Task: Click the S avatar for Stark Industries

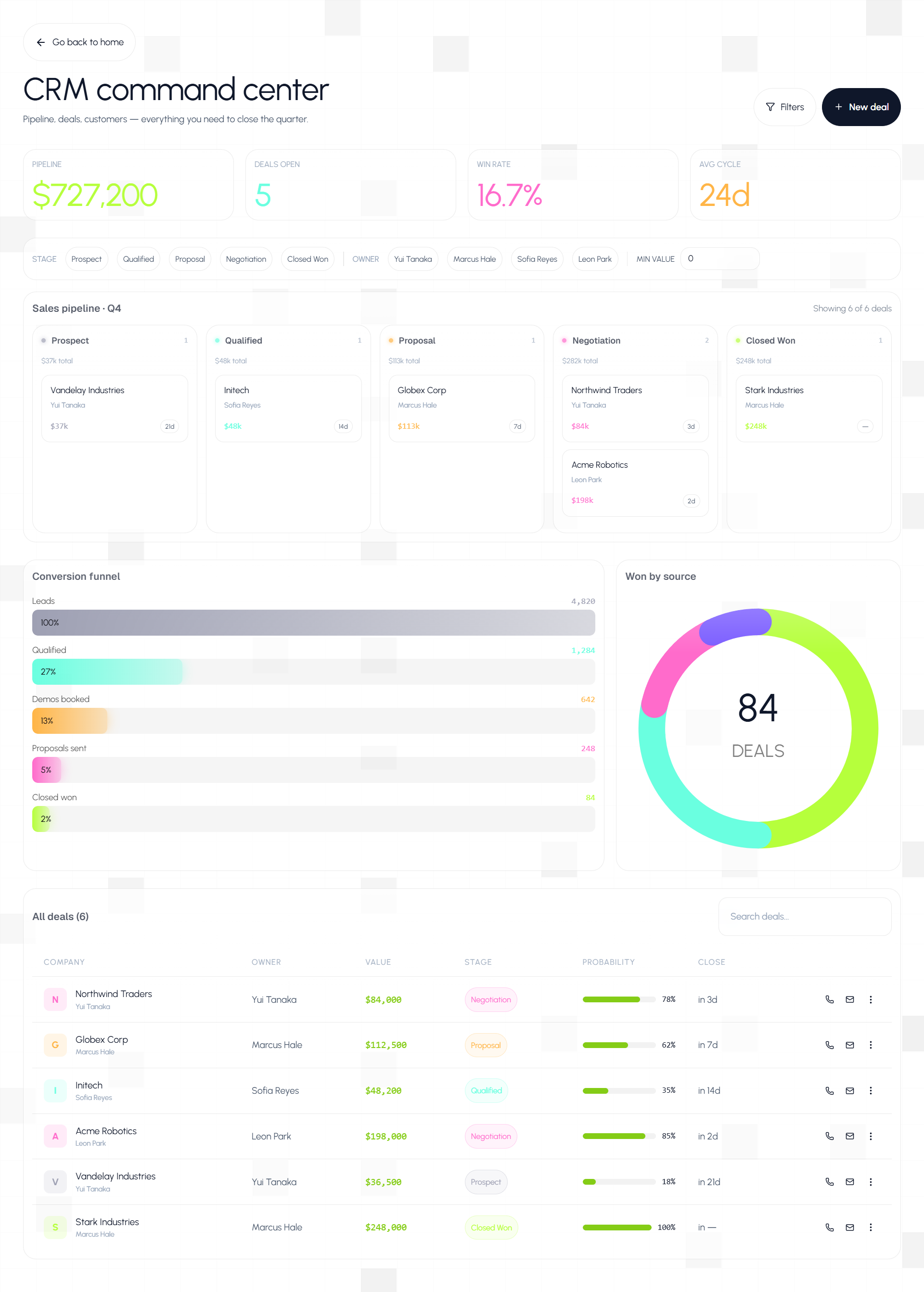Action: [x=55, y=1227]
